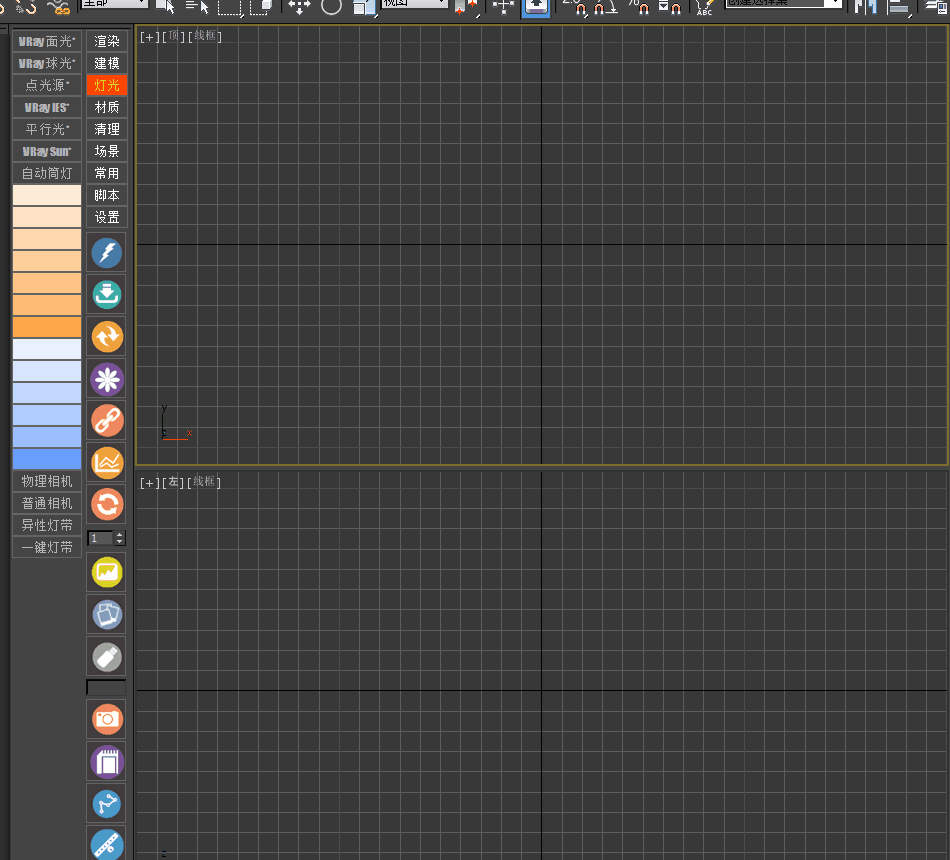Click the purple flower-shaped icon

(107, 379)
